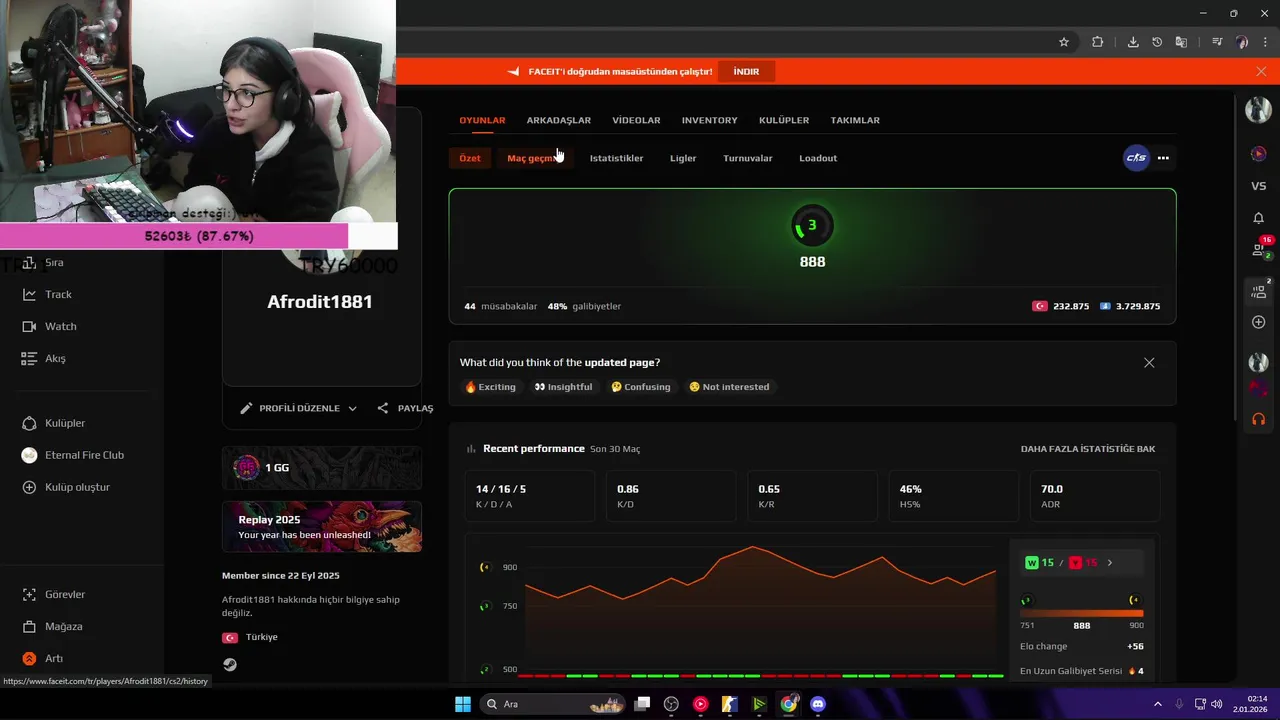Open Eternal Fire Club

72,455
